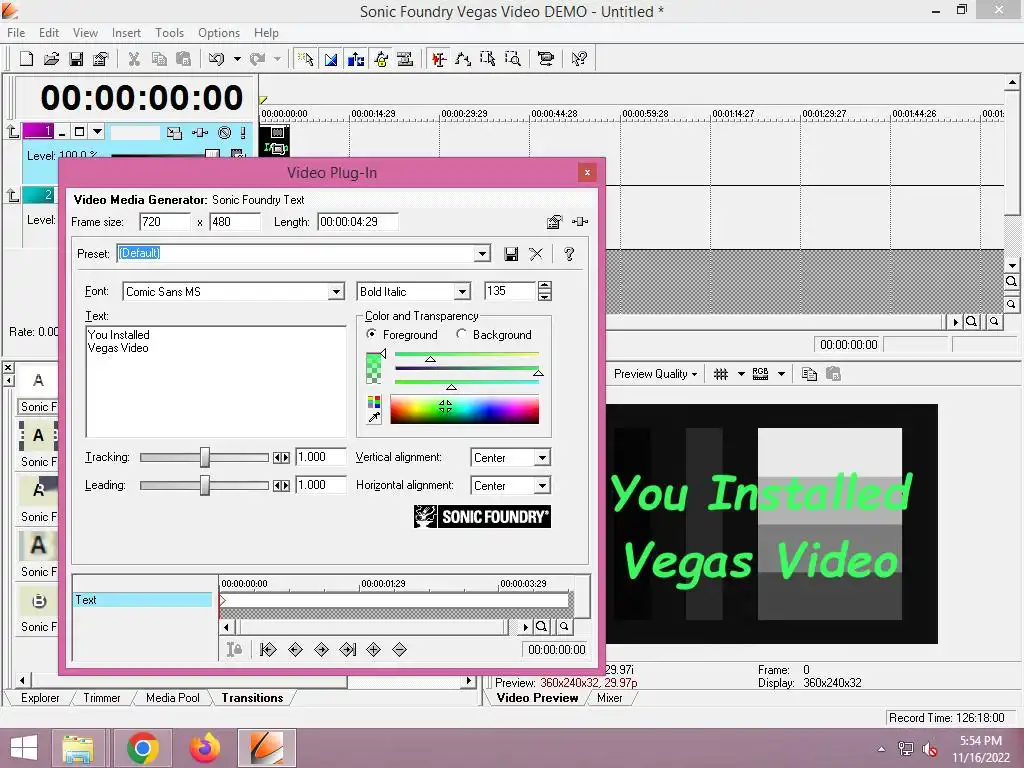Viewport: 1024px width, 768px height.
Task: Jump to first keyframe button
Action: [268, 649]
